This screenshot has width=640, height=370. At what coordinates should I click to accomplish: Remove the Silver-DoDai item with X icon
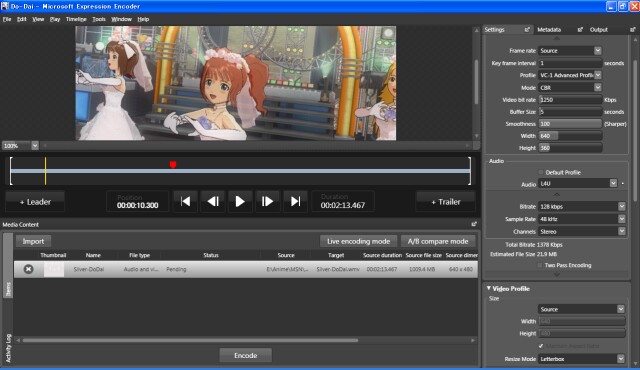(28, 269)
